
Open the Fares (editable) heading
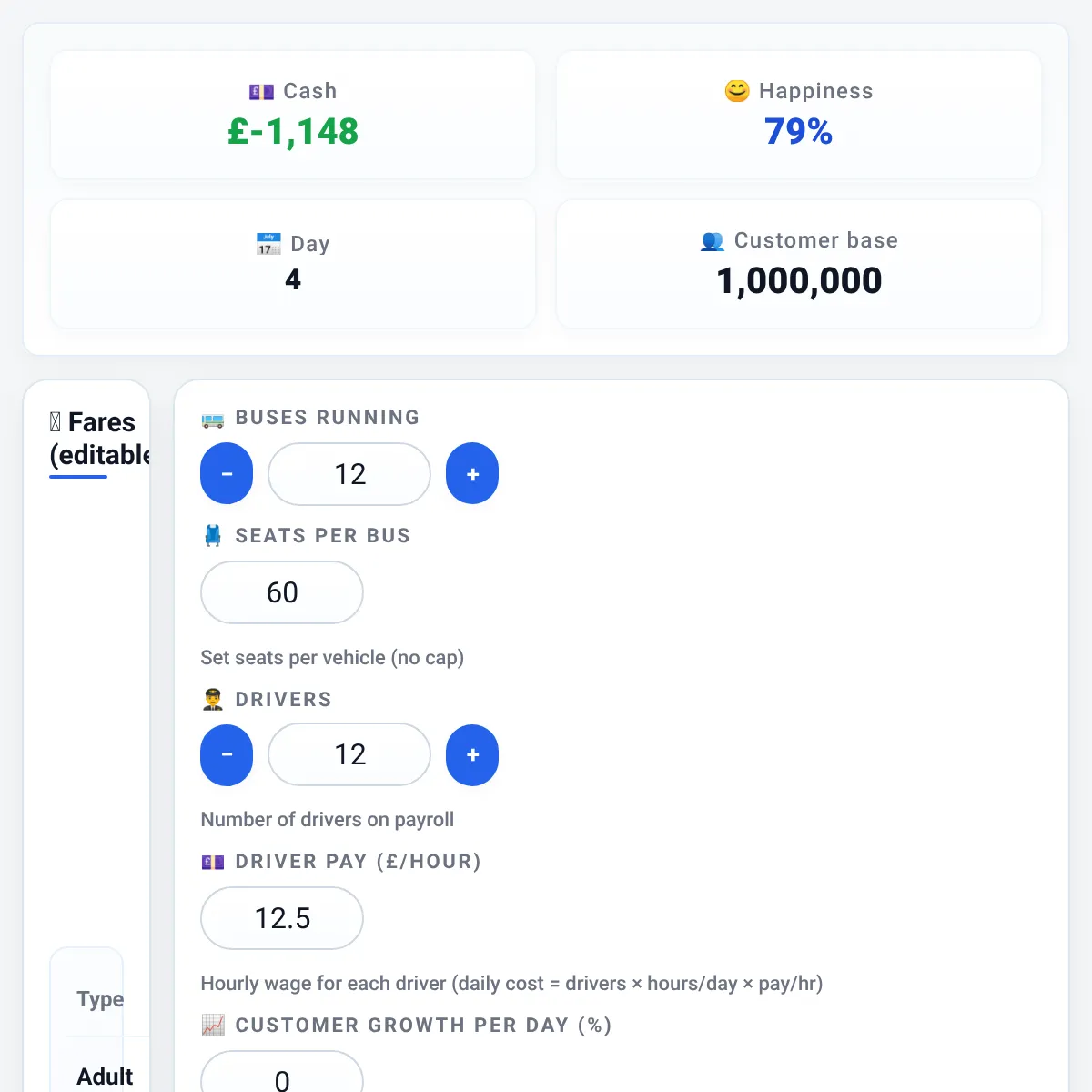[x=99, y=438]
